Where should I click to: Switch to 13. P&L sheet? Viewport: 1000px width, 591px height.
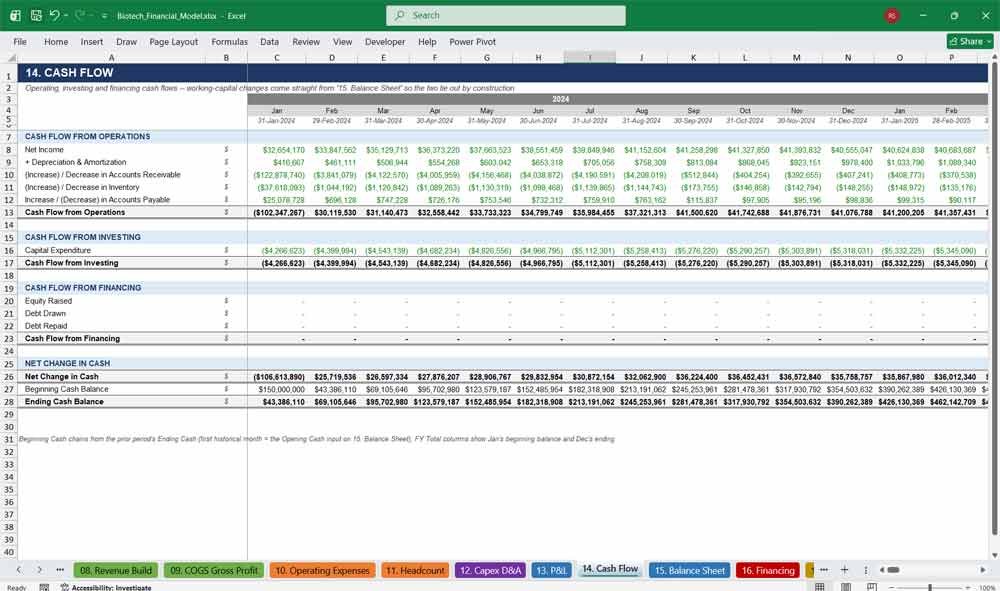(x=551, y=570)
